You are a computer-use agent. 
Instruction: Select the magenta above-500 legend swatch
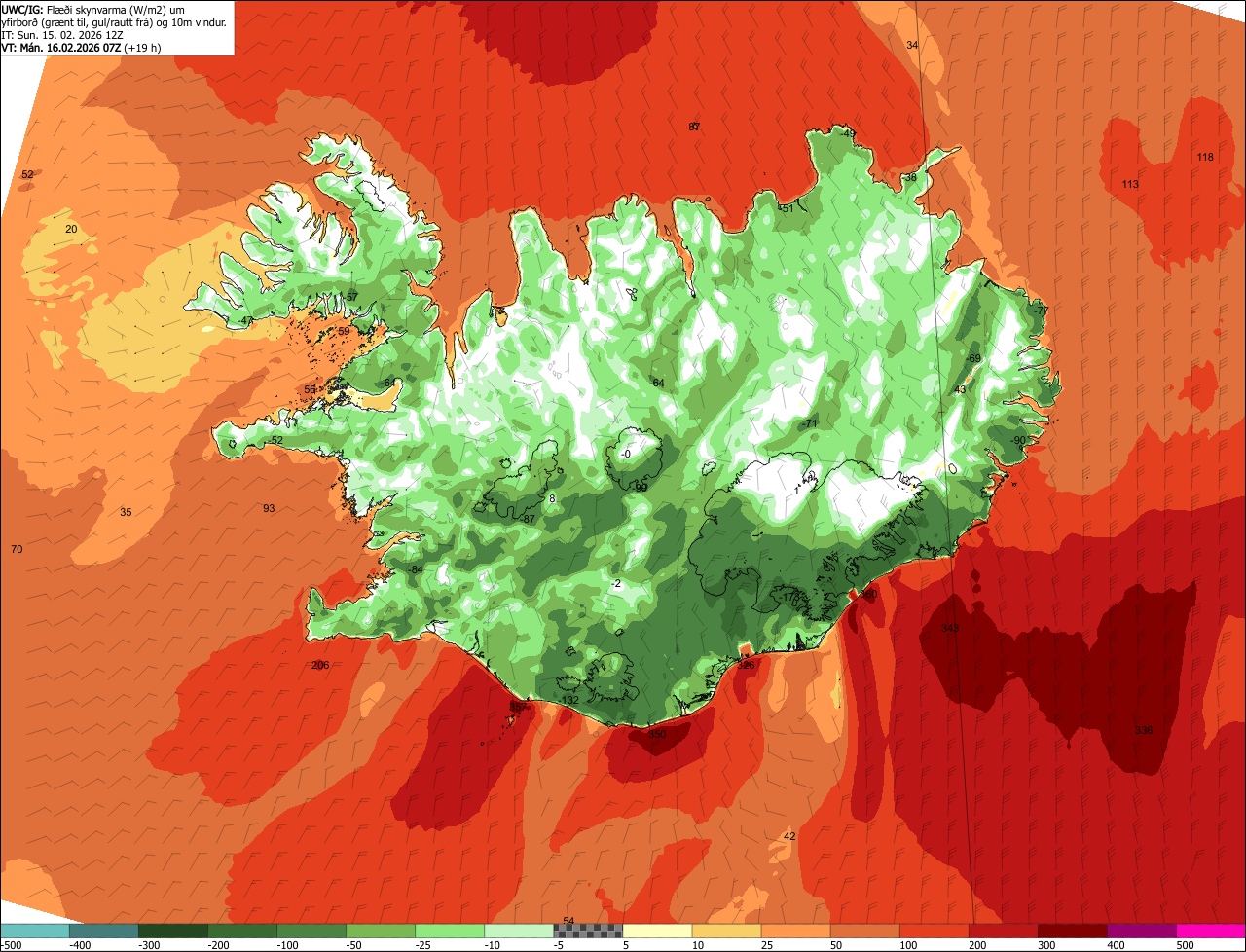(x=1210, y=932)
